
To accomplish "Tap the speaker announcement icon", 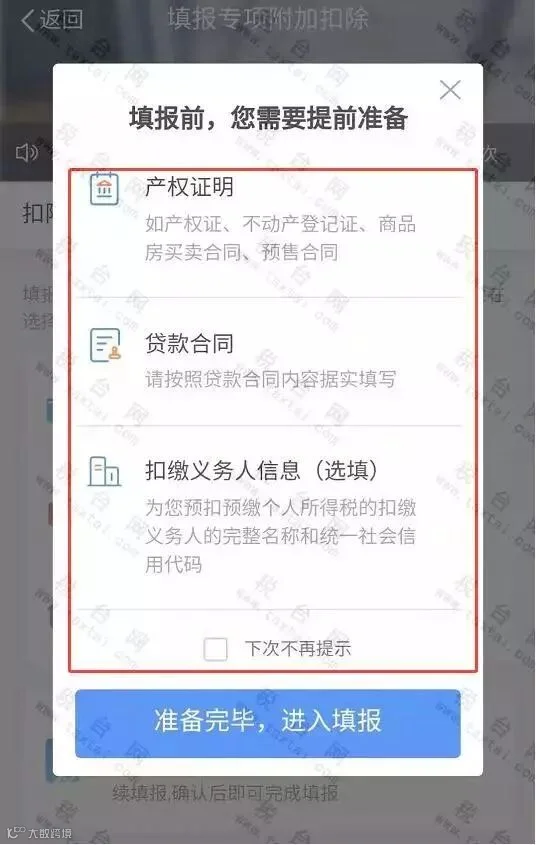I will pos(26,153).
